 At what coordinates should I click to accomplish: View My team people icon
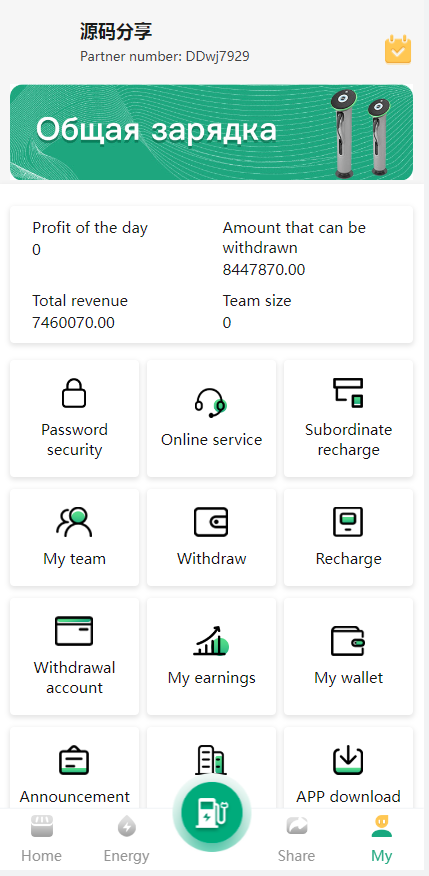(x=74, y=522)
